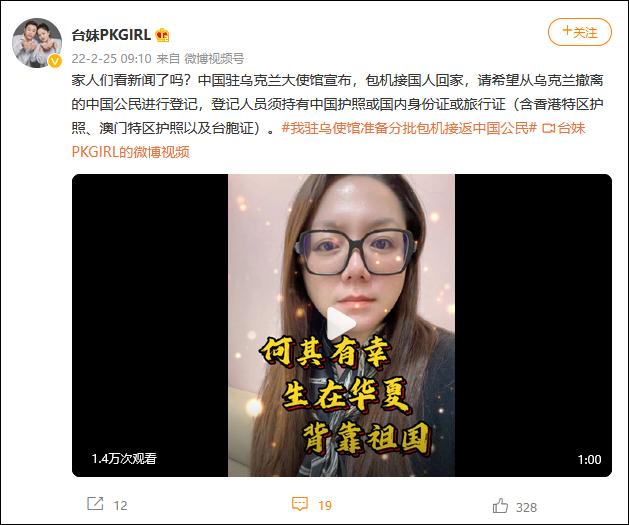Image resolution: width=629 pixels, height=525 pixels.
Task: Click the 台妹PKGIRL profile avatar
Action: tap(37, 43)
